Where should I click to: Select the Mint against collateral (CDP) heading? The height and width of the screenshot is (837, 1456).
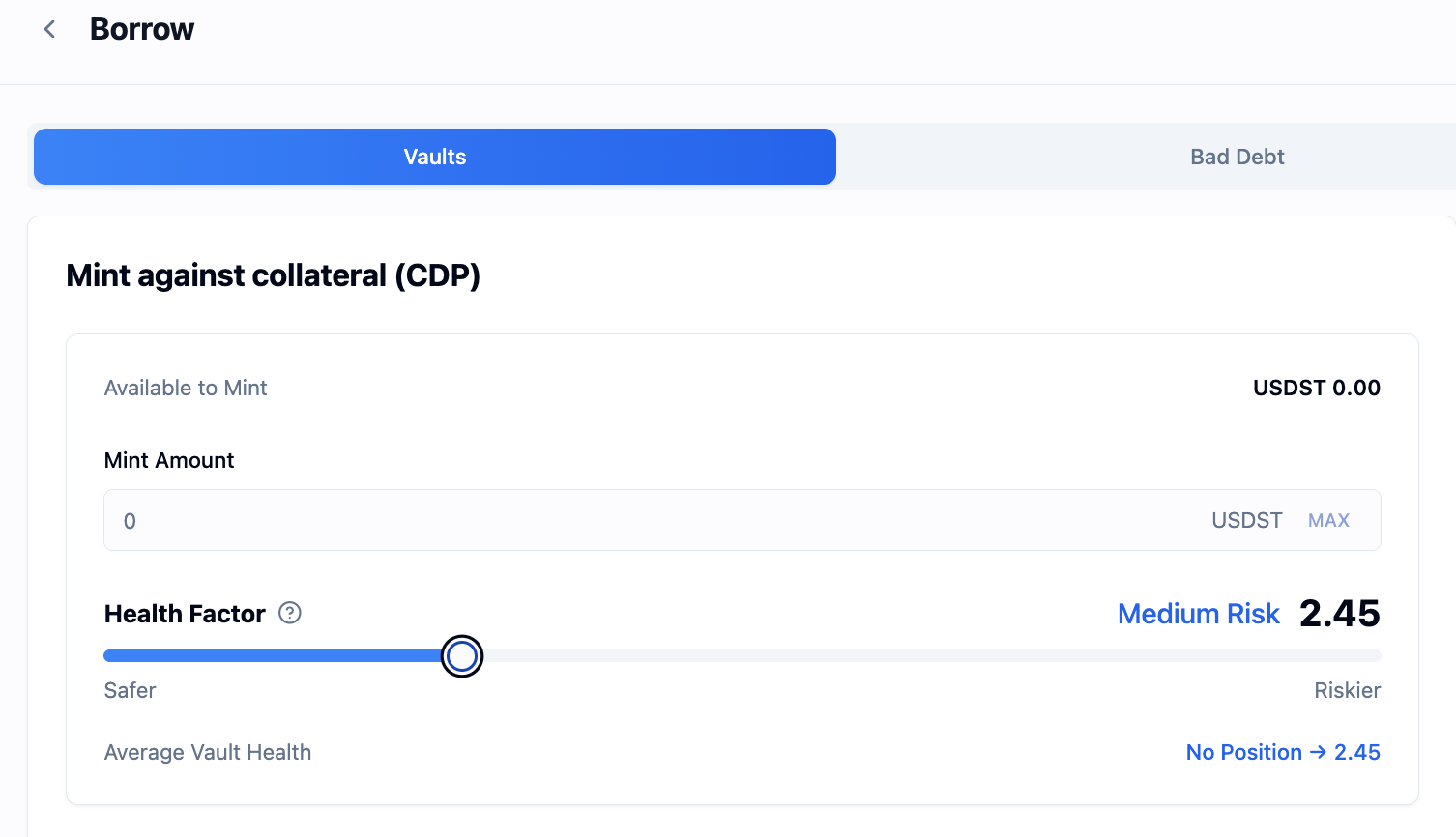pos(273,275)
